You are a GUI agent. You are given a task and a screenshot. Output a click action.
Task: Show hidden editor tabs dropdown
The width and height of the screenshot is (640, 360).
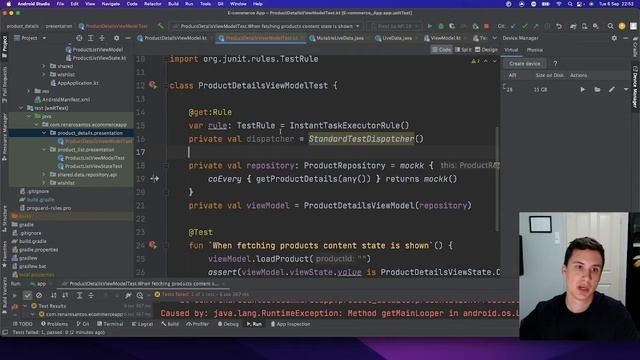[x=495, y=38]
